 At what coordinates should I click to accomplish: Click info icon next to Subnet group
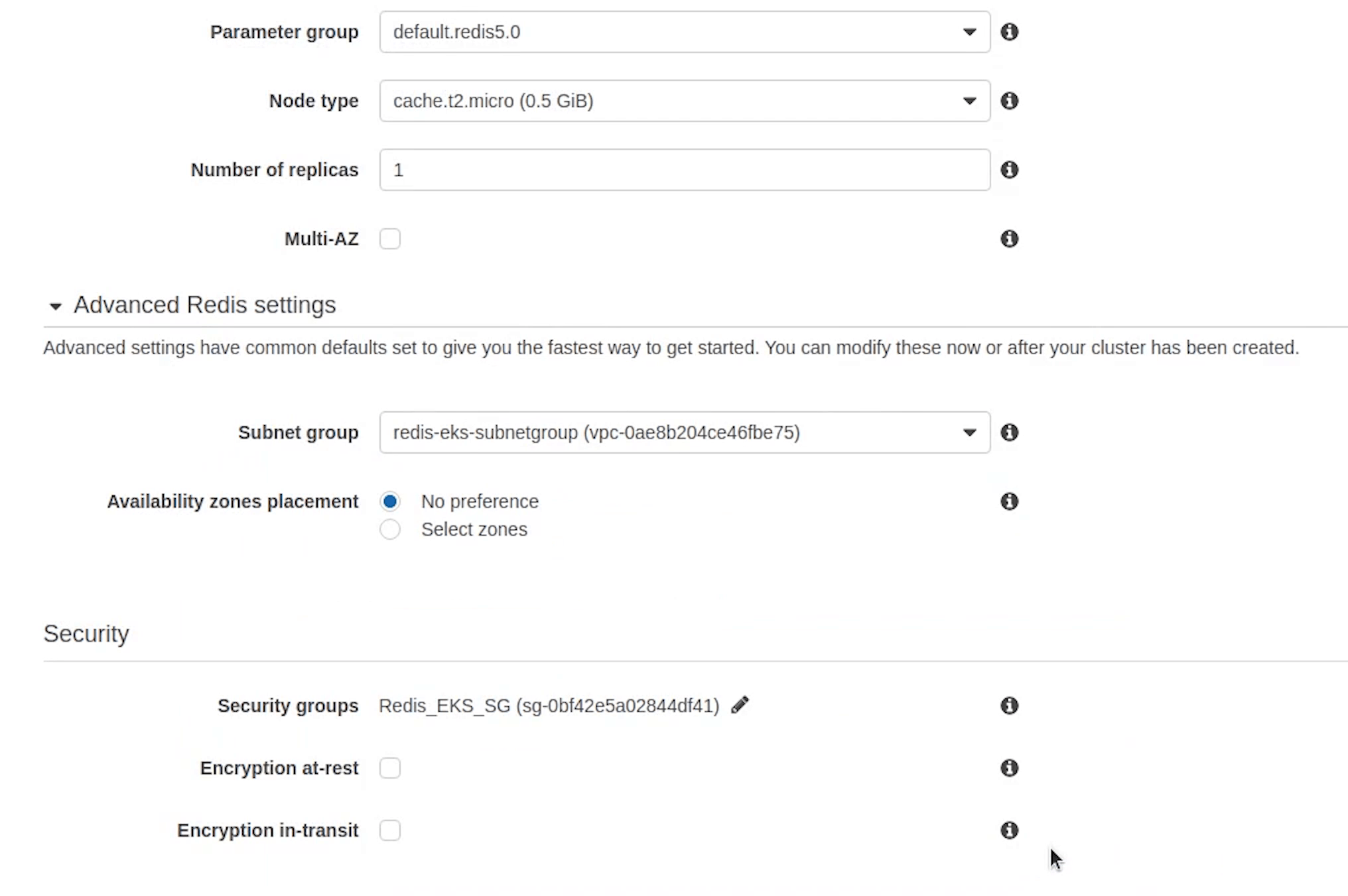pyautogui.click(x=1009, y=432)
